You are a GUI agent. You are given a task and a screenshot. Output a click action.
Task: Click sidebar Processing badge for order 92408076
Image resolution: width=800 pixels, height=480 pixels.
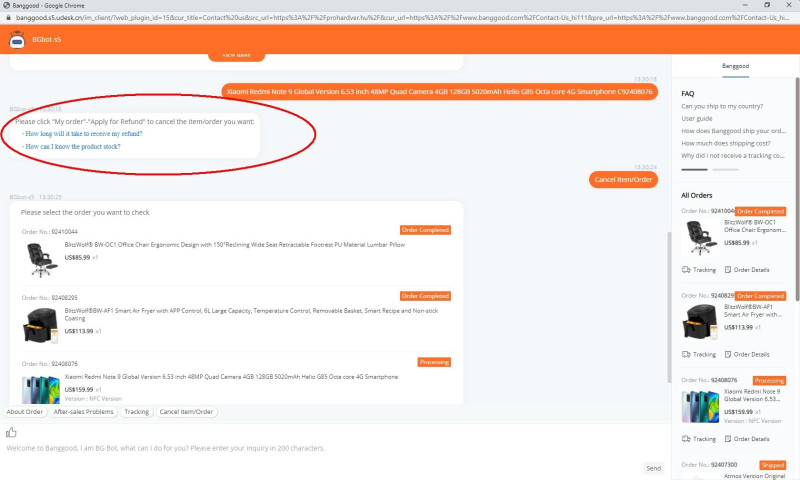coord(769,381)
